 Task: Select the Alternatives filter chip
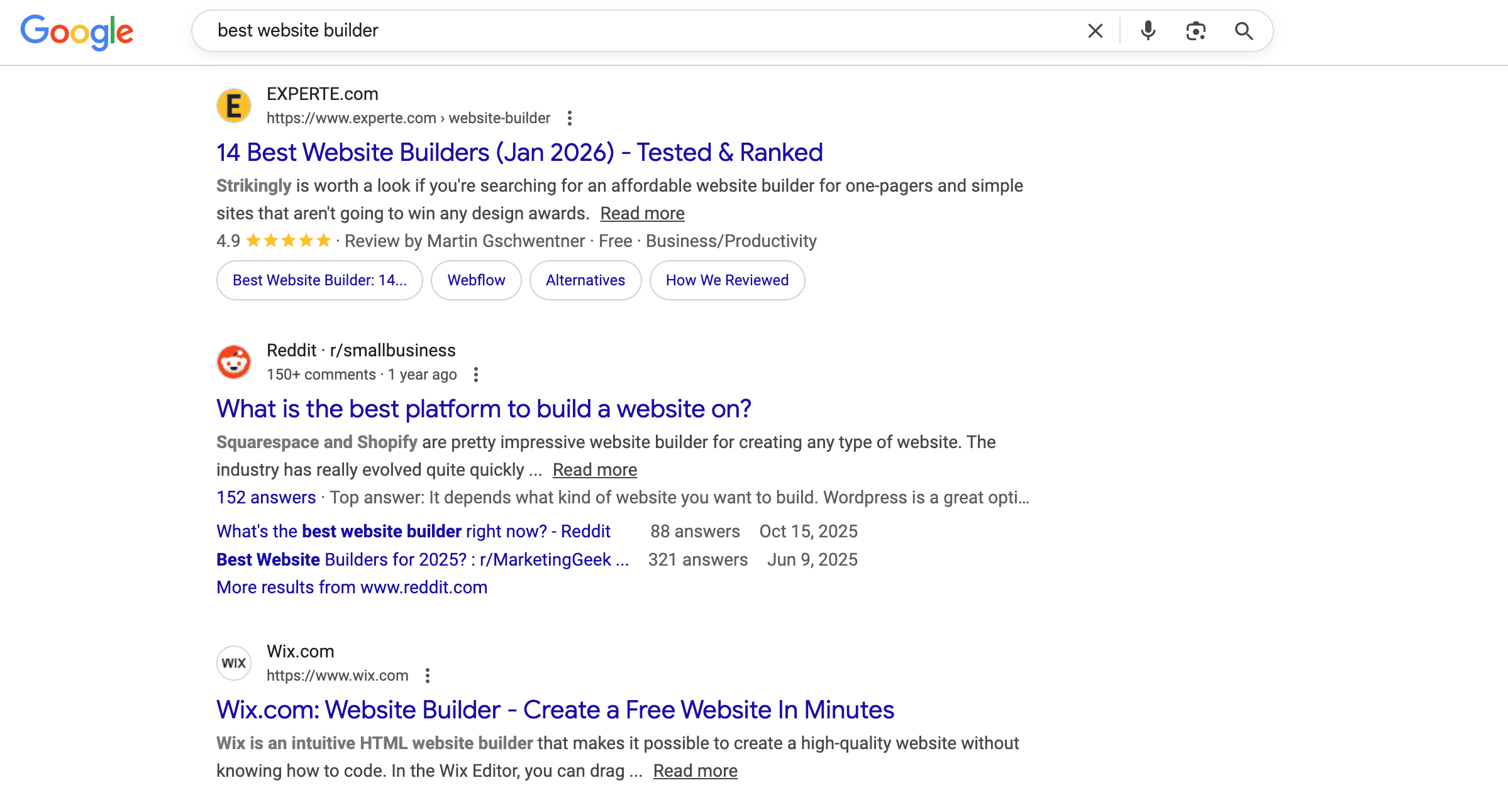[585, 280]
